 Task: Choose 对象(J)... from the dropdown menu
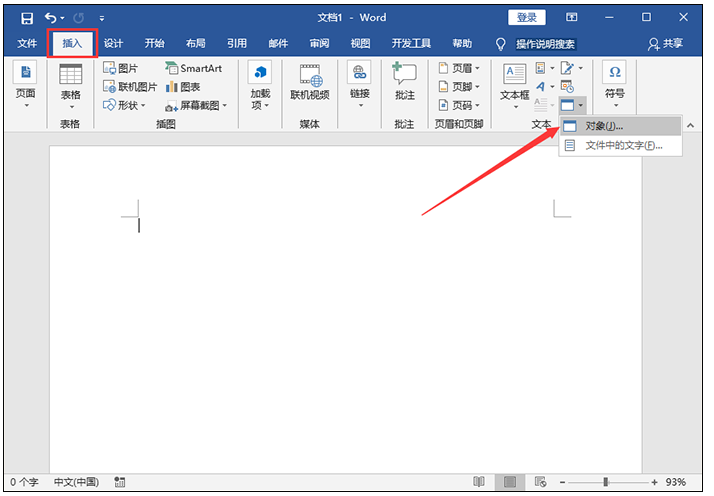620,126
